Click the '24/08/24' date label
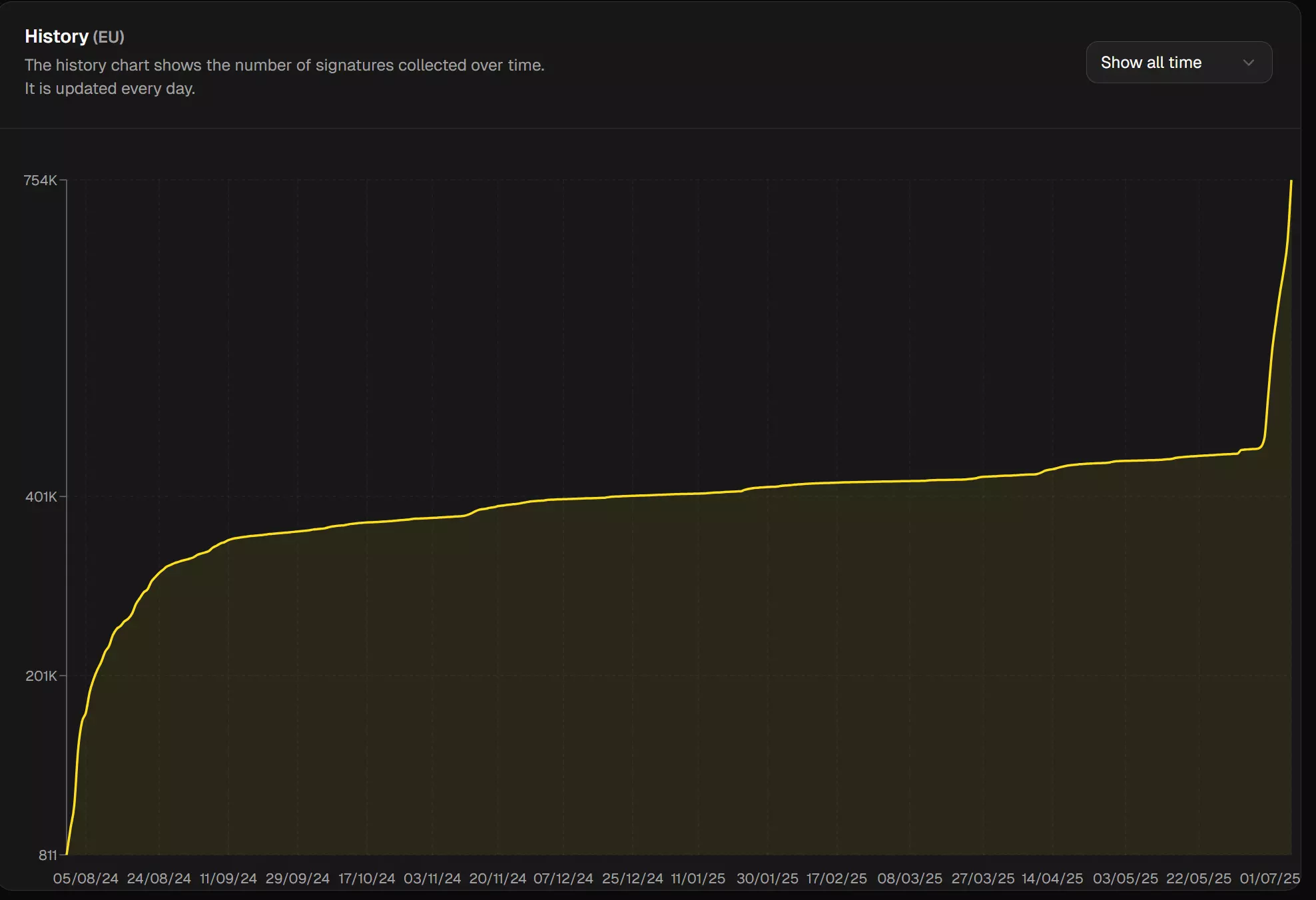The image size is (1316, 900). click(159, 878)
